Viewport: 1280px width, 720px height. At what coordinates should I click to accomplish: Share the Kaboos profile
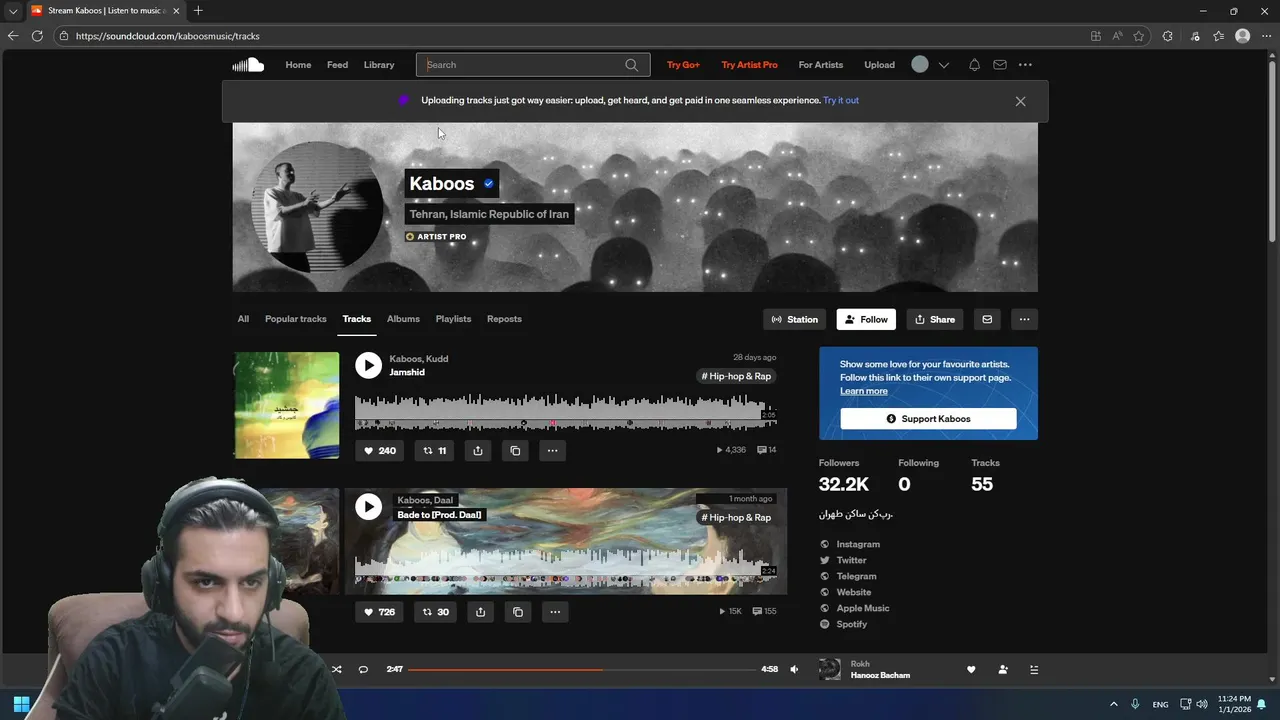click(935, 320)
